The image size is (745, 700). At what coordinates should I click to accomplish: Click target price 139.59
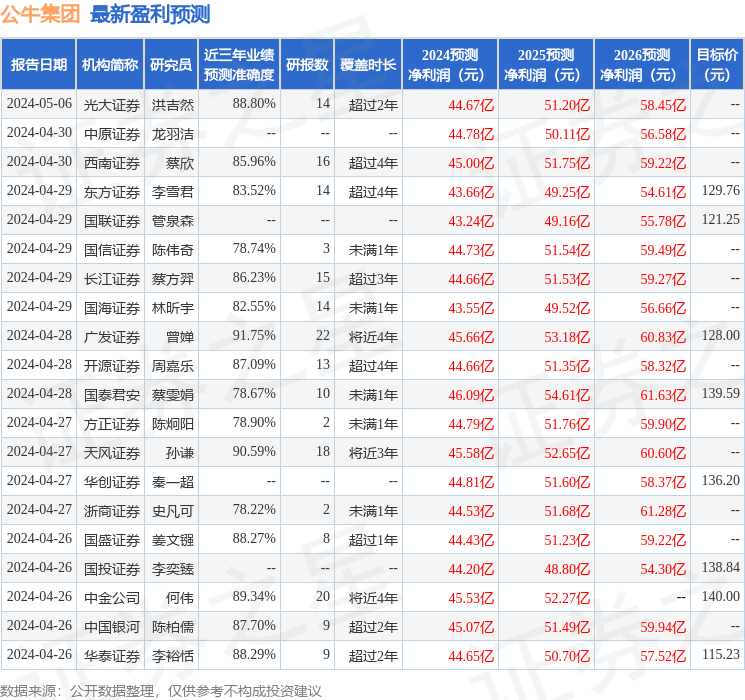[x=721, y=393]
